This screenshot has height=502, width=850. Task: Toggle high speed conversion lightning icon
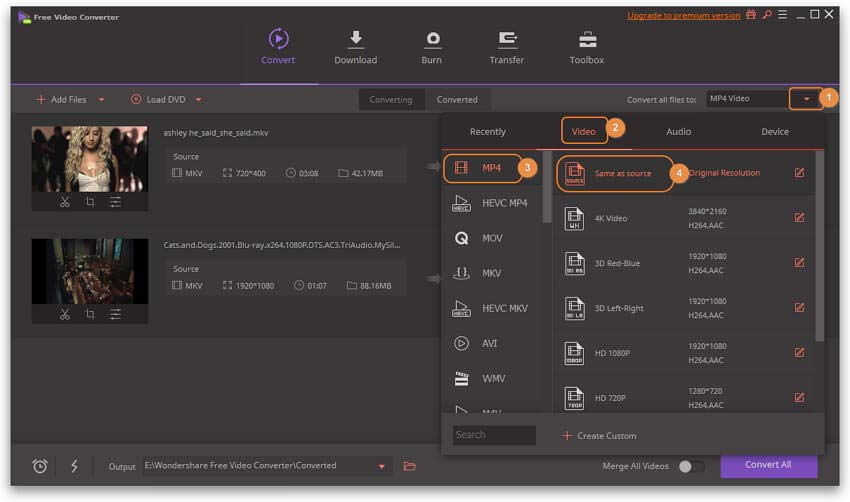click(74, 466)
